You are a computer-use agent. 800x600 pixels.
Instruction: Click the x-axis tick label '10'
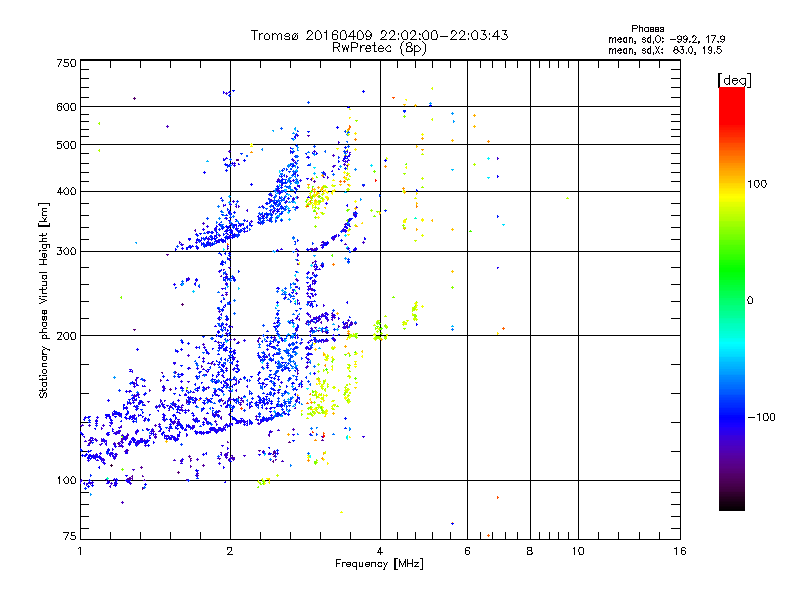[x=578, y=551]
